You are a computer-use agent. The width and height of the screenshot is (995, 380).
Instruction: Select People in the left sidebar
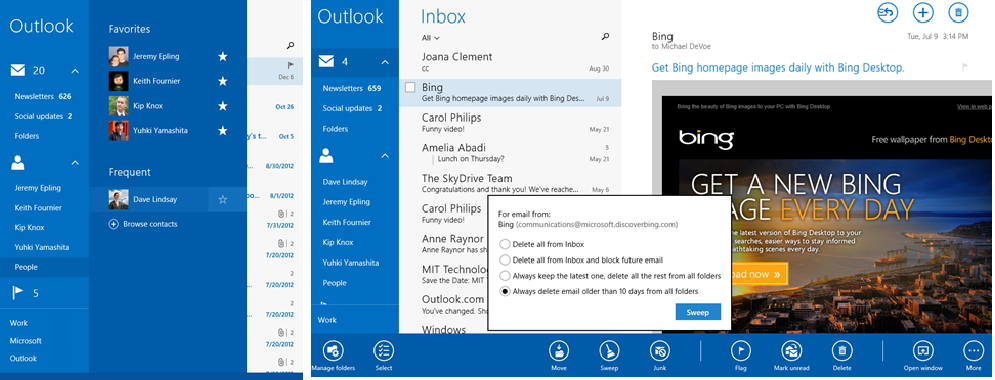pos(44,267)
